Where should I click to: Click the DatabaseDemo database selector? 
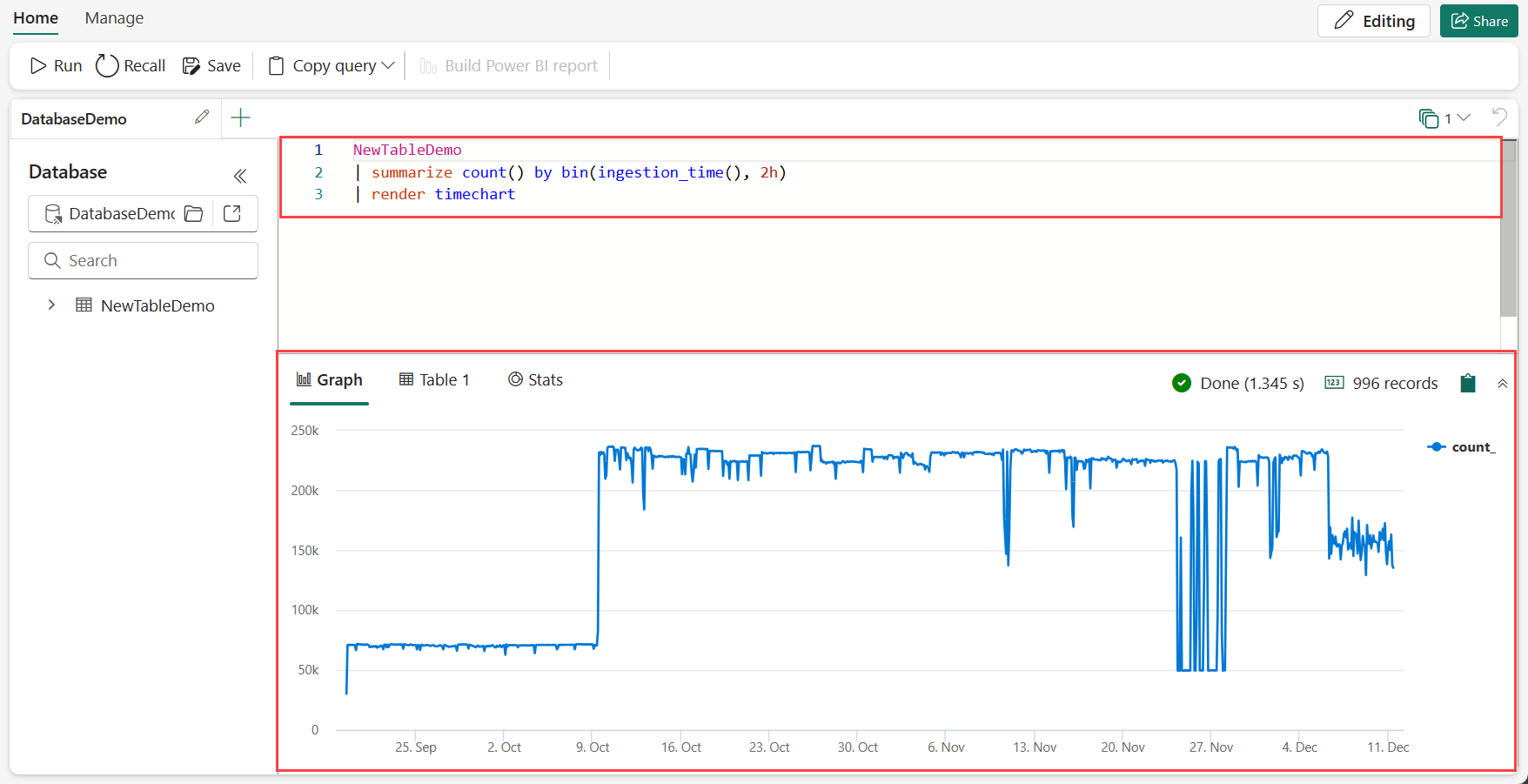pos(111,214)
